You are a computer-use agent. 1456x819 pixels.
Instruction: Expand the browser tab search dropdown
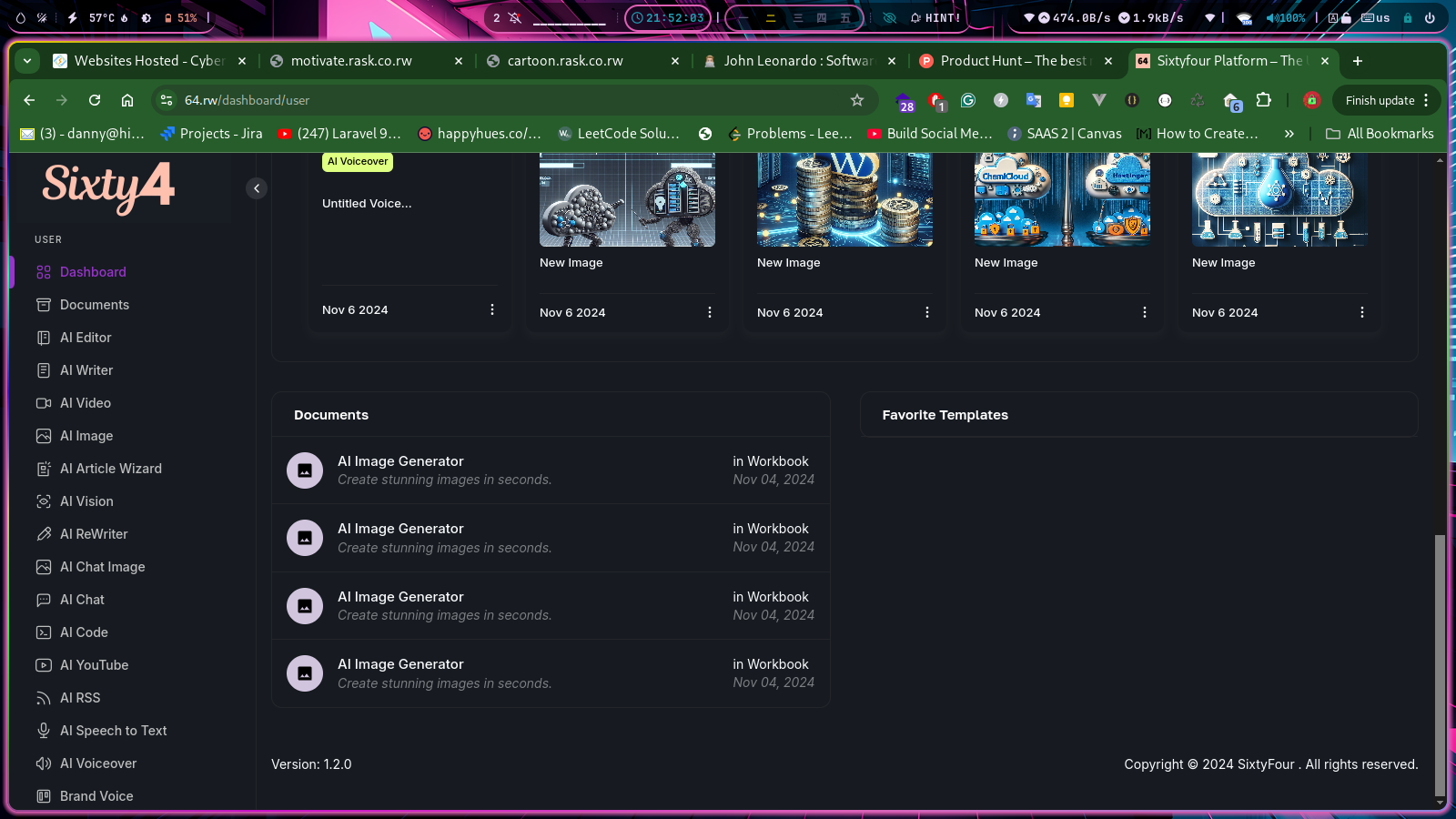coord(27,61)
